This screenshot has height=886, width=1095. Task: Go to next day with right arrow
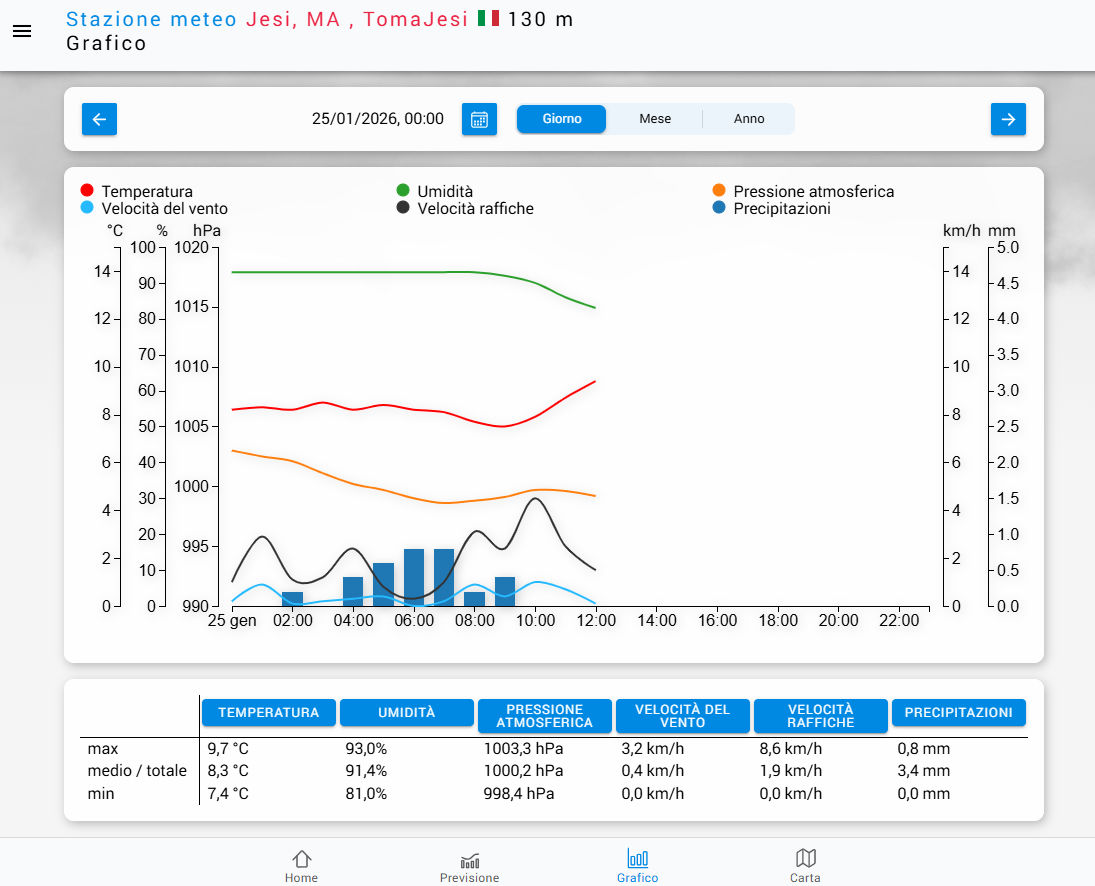tap(1008, 119)
